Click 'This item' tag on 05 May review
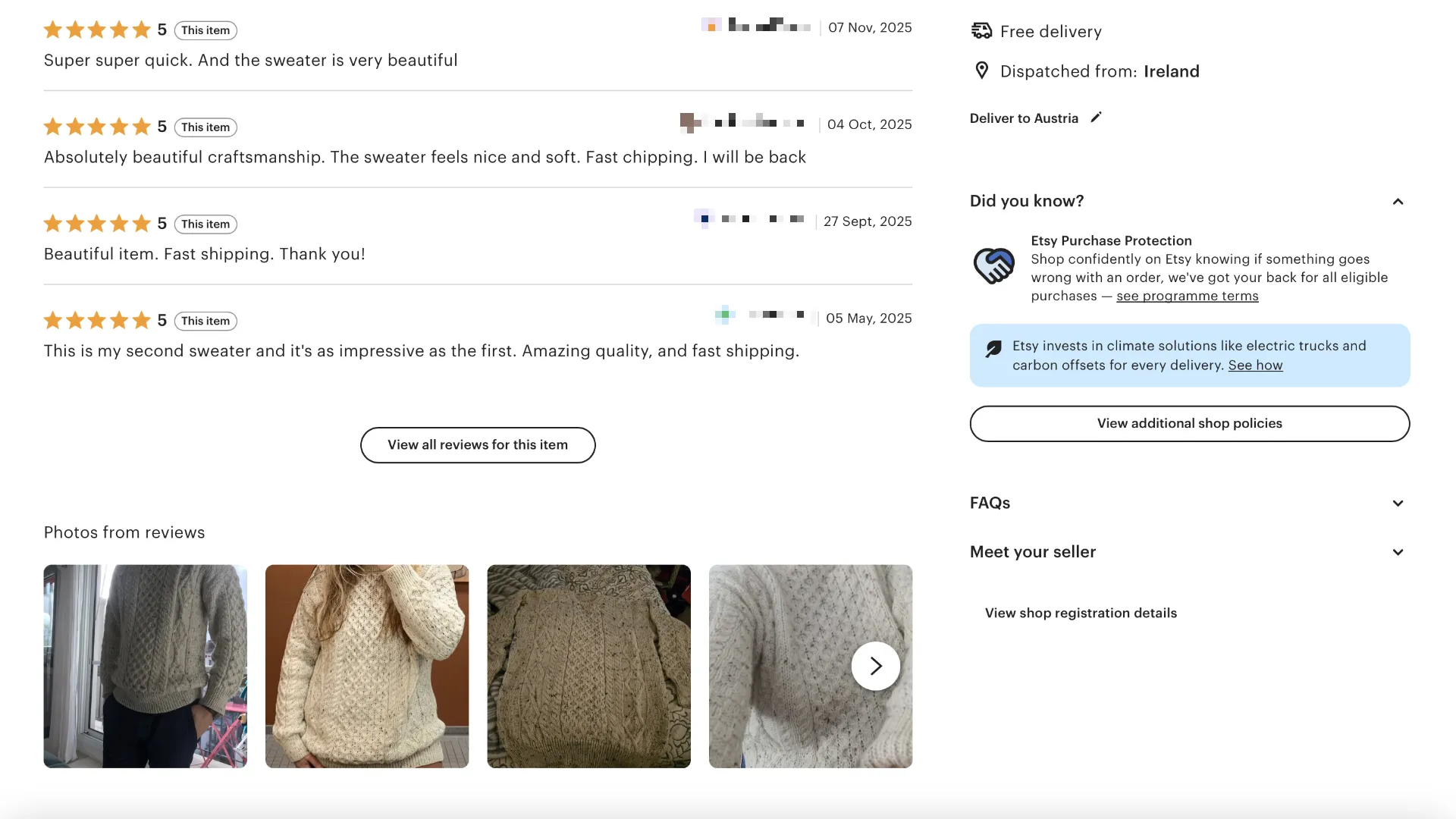1456x819 pixels. click(206, 321)
